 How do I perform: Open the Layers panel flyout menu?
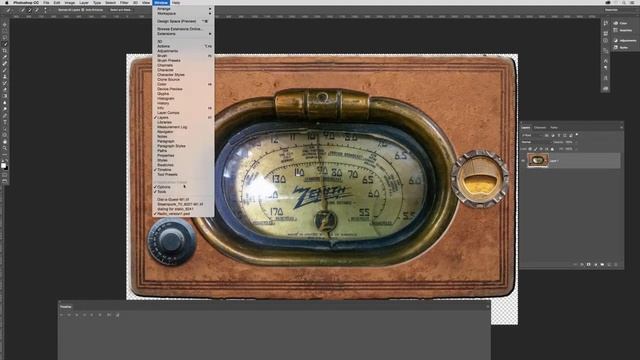(x=621, y=128)
